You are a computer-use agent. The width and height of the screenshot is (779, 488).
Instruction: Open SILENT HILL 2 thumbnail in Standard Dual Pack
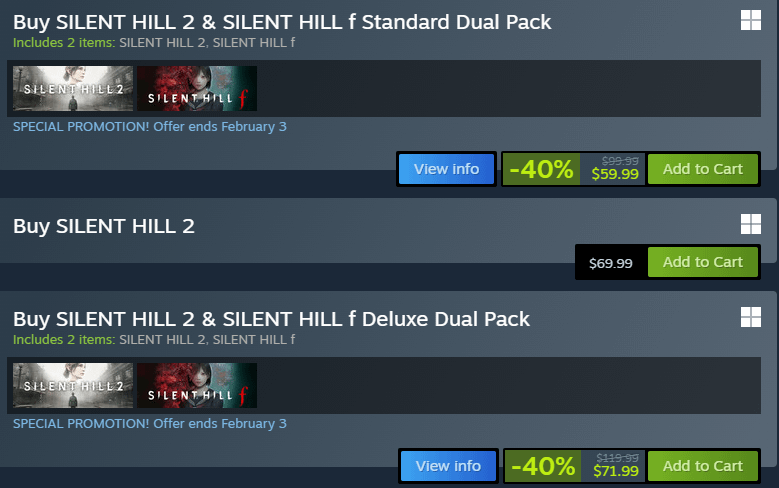[73, 88]
